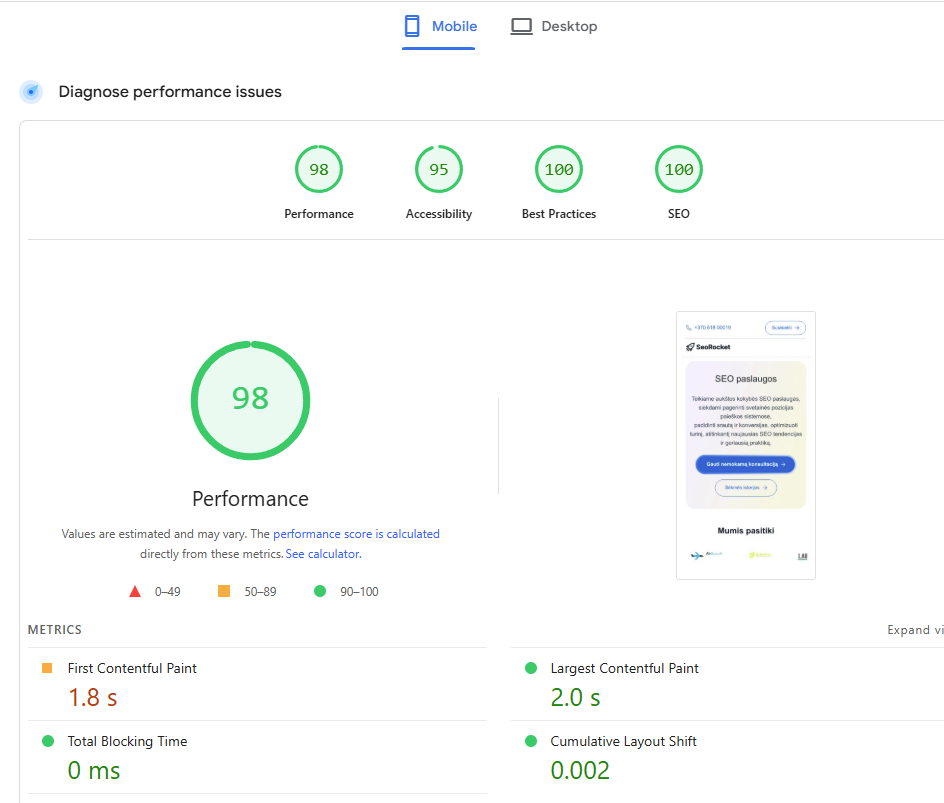Image resolution: width=944 pixels, height=803 pixels.
Task: Click the Diagnose performance issues lighthouse icon
Action: [x=30, y=91]
